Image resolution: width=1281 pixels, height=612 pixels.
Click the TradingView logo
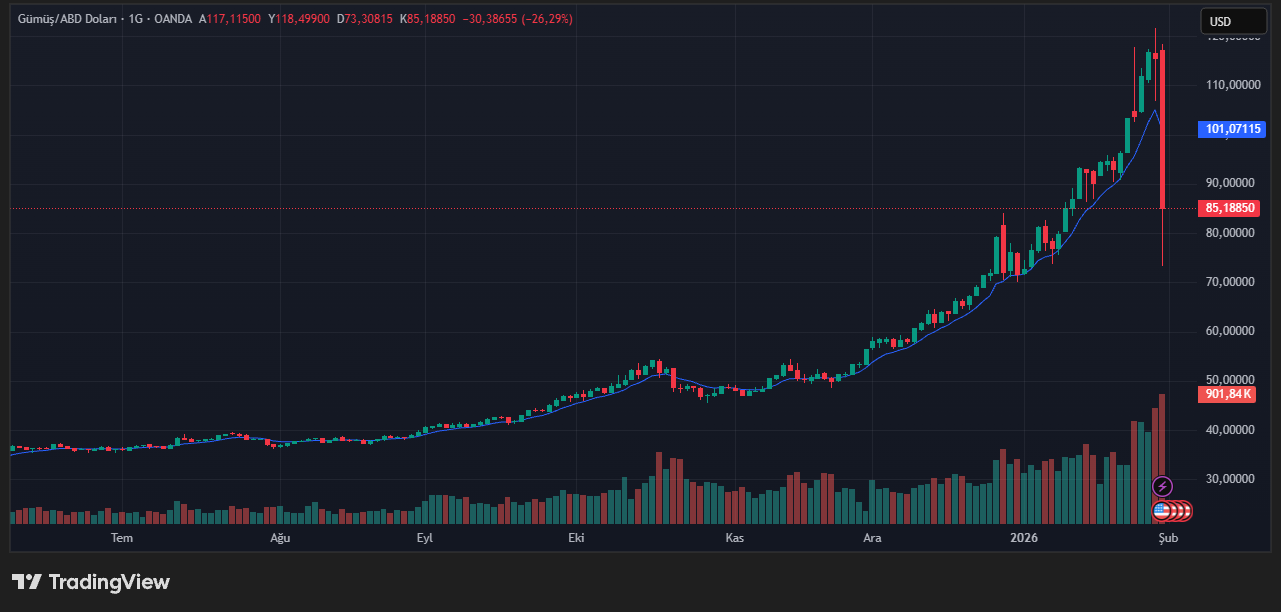click(91, 582)
